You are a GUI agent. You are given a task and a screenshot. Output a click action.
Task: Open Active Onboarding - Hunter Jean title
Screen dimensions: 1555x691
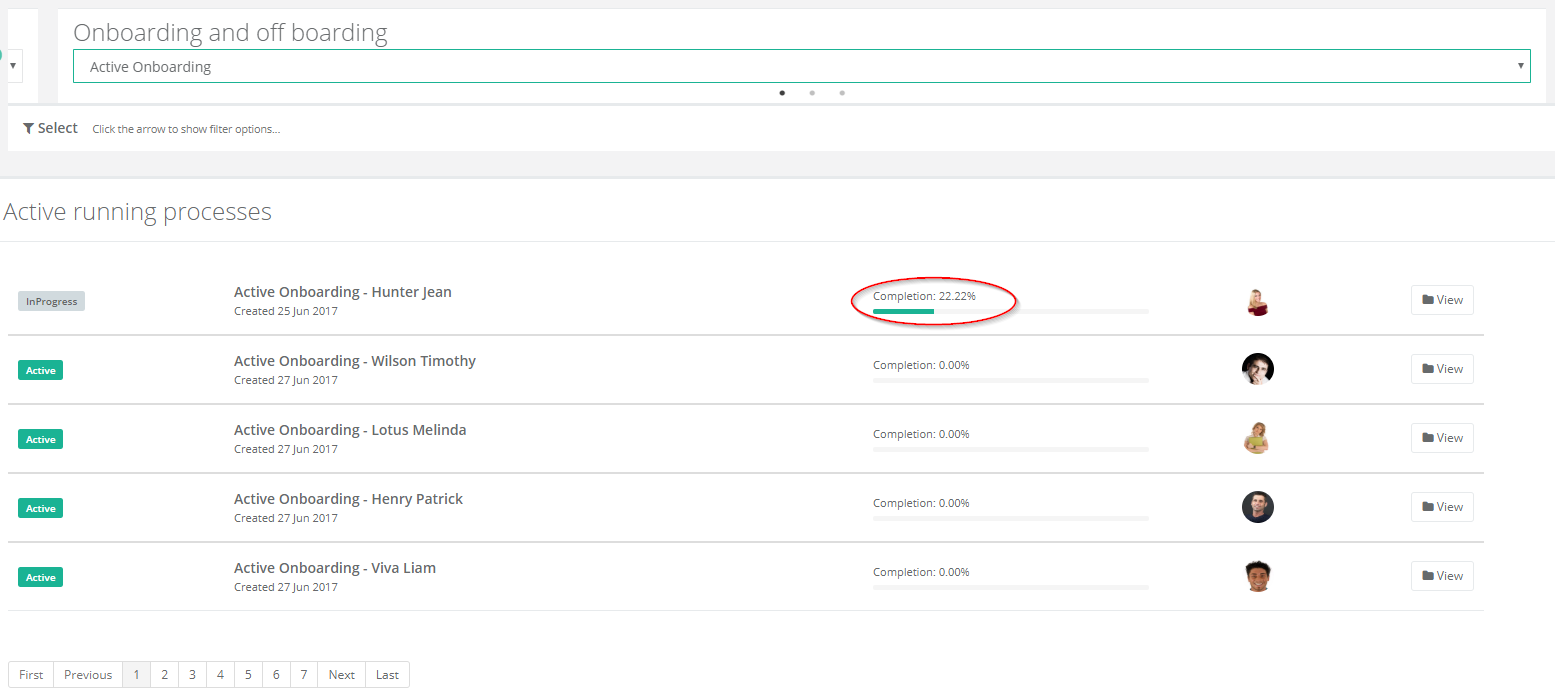pyautogui.click(x=343, y=292)
